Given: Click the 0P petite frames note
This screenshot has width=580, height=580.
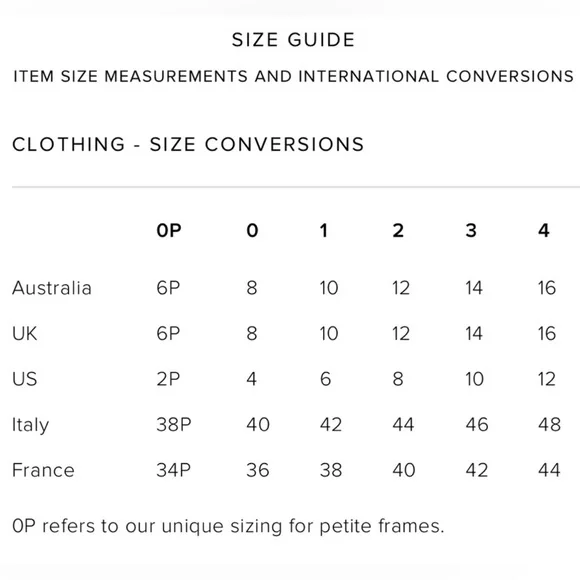Looking at the screenshot, I should (228, 526).
